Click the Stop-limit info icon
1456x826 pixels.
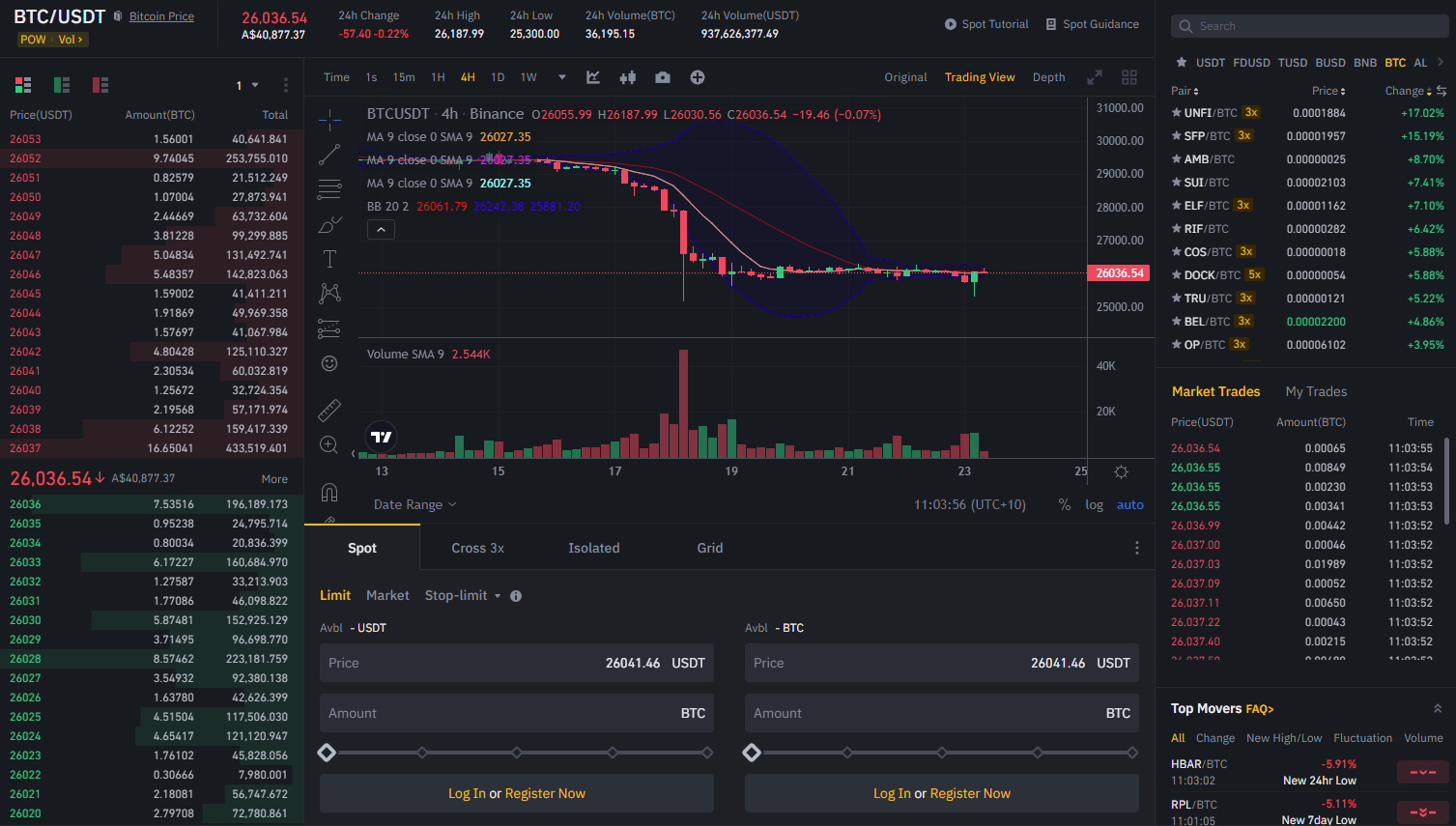516,596
